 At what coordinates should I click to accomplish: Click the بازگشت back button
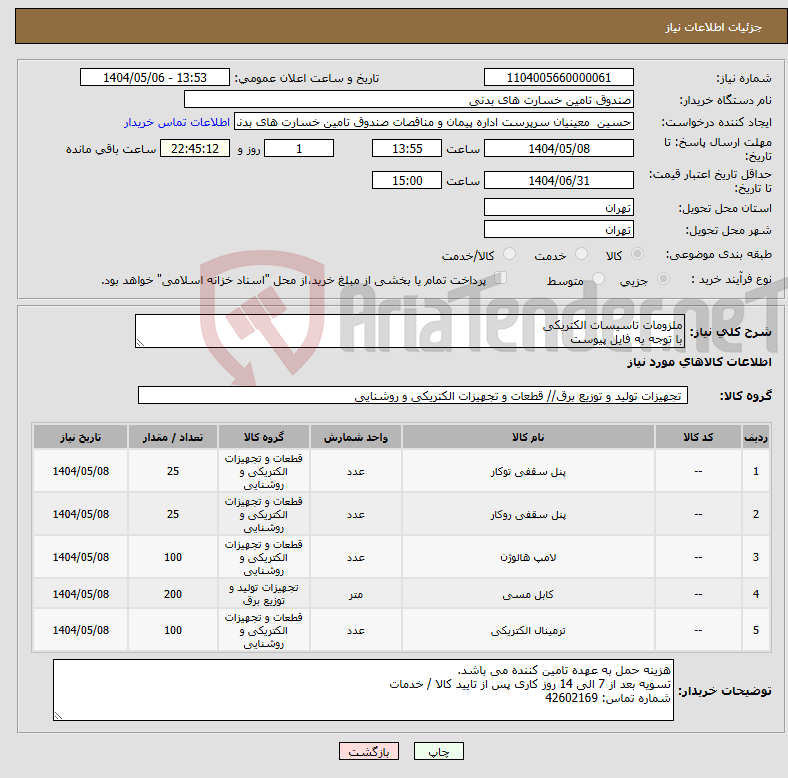[369, 751]
